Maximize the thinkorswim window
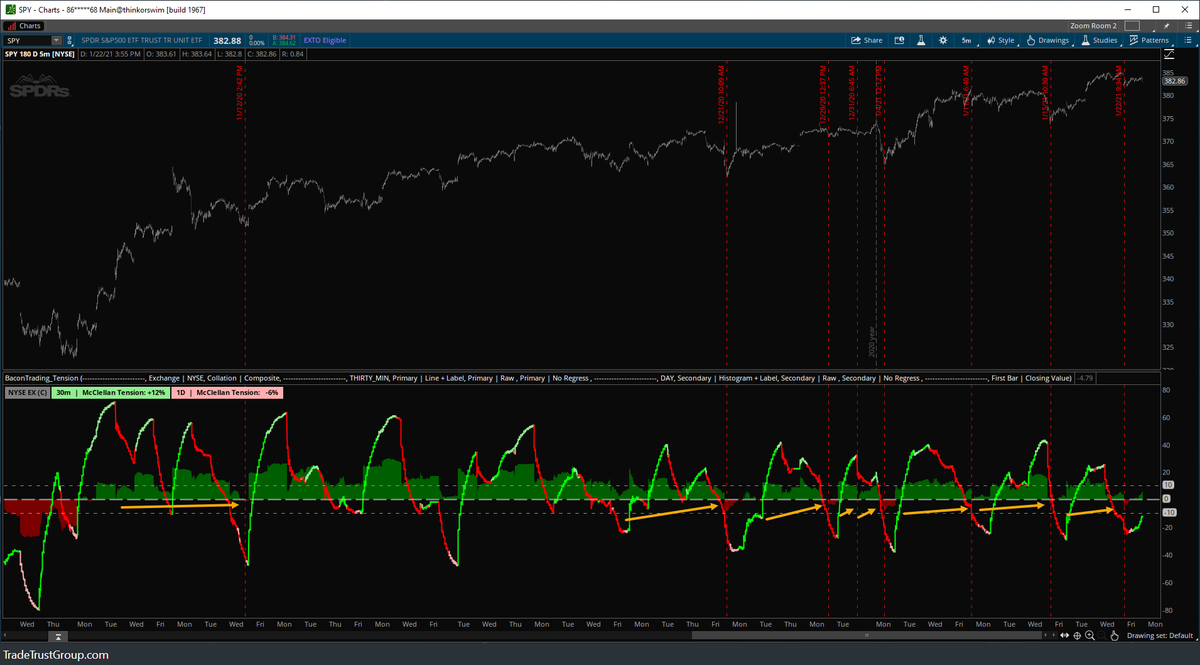The height and width of the screenshot is (665, 1200). pos(1155,10)
